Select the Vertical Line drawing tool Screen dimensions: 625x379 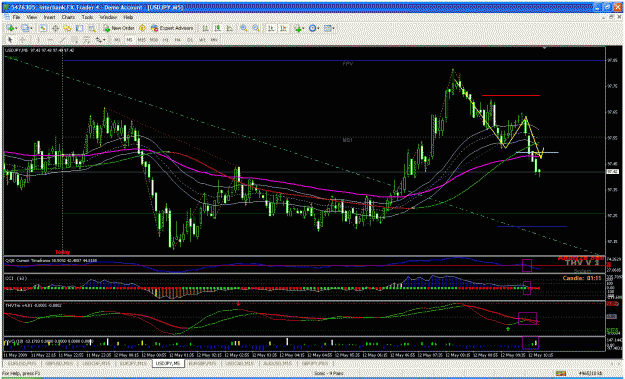click(x=37, y=40)
